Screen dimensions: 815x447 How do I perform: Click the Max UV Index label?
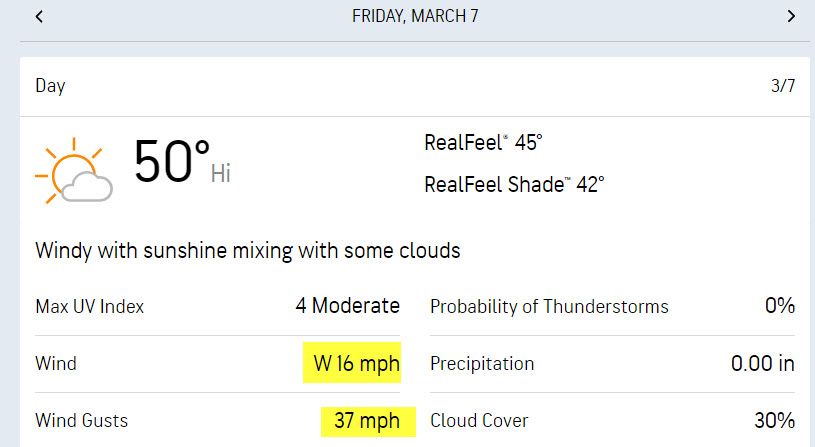tap(89, 307)
